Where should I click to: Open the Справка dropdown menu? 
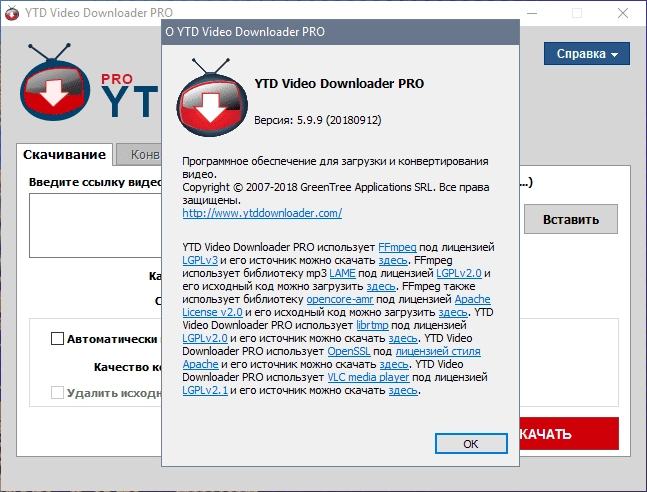pyautogui.click(x=586, y=54)
